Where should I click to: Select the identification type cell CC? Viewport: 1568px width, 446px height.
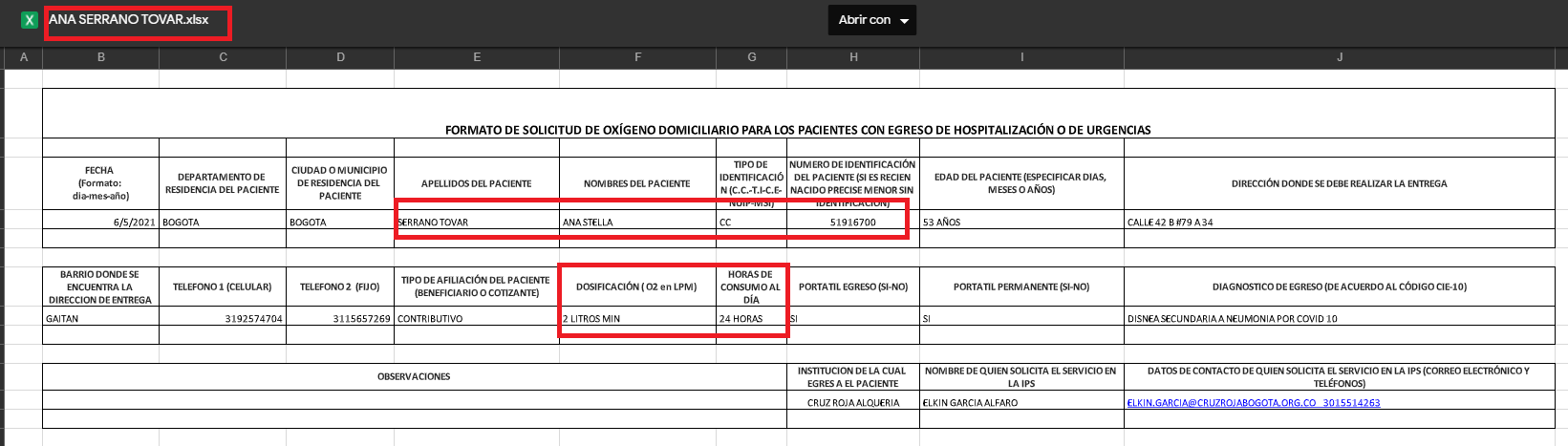click(x=752, y=222)
